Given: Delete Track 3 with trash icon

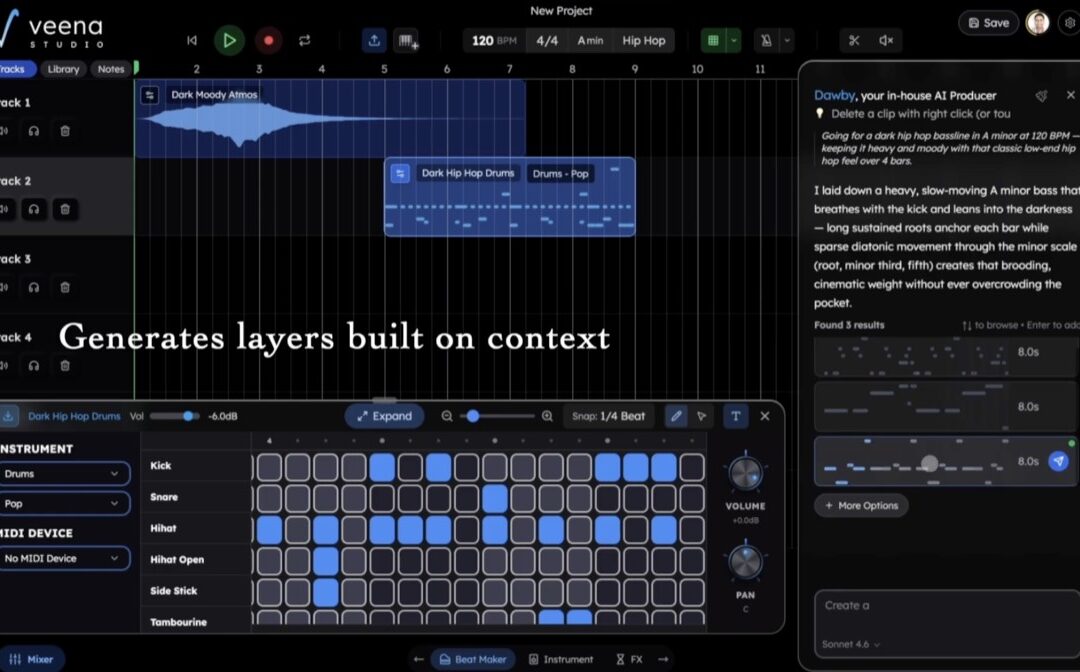Looking at the screenshot, I should coord(65,287).
